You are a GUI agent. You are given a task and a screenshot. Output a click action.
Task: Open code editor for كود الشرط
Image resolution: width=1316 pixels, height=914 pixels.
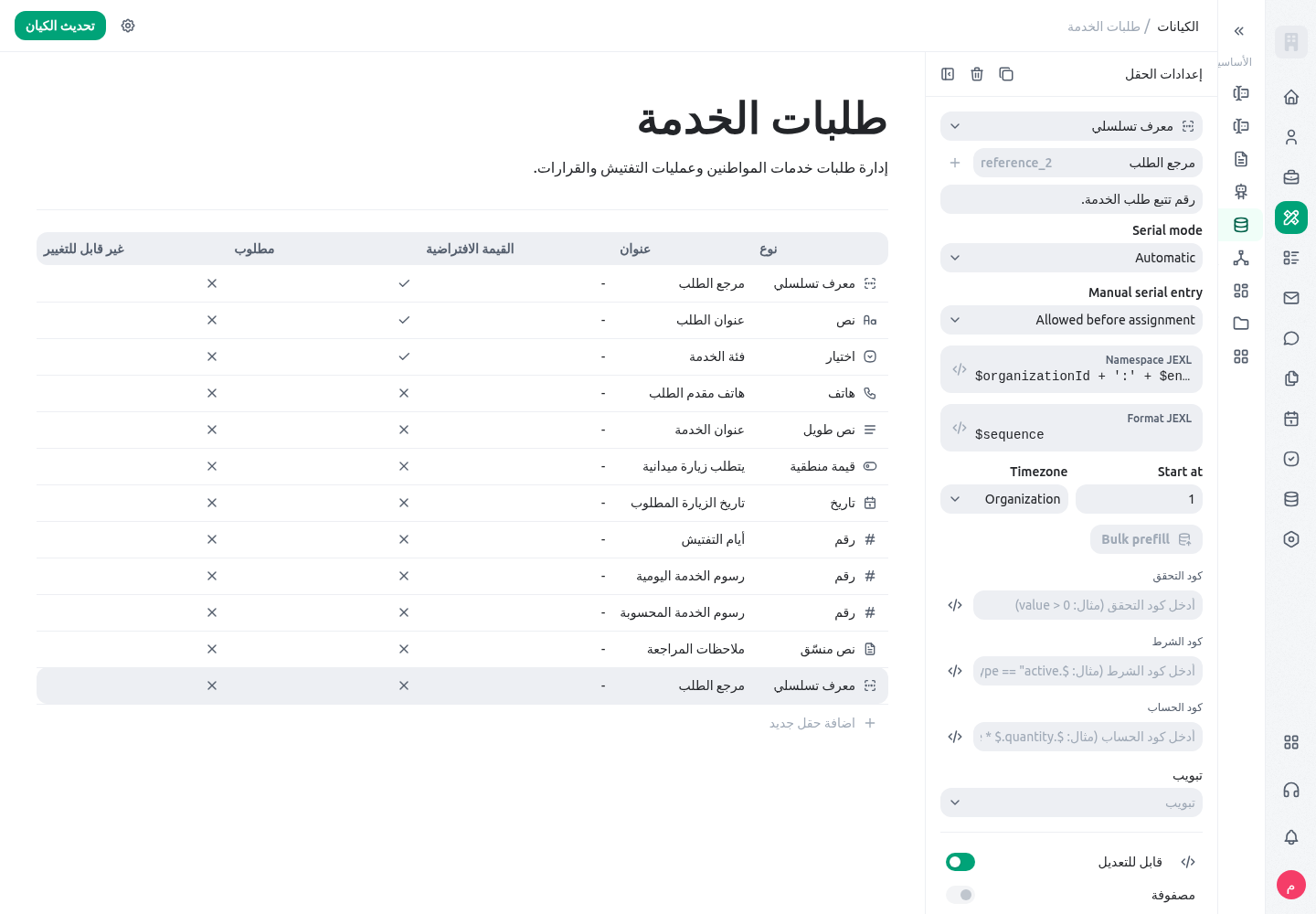coord(955,671)
